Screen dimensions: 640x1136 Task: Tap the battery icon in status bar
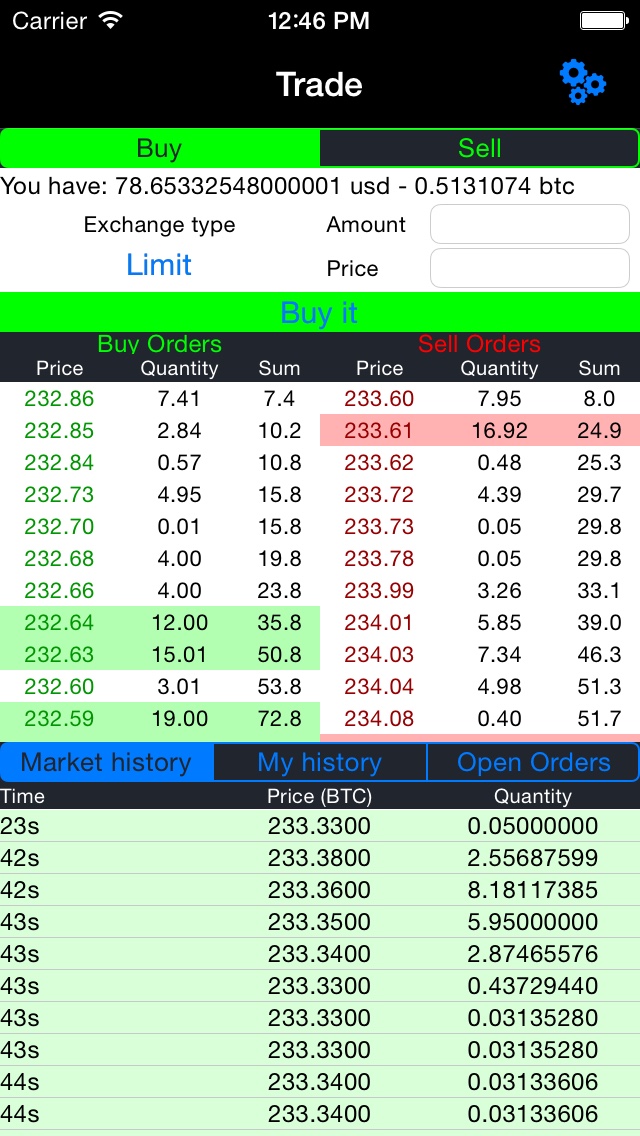click(605, 19)
